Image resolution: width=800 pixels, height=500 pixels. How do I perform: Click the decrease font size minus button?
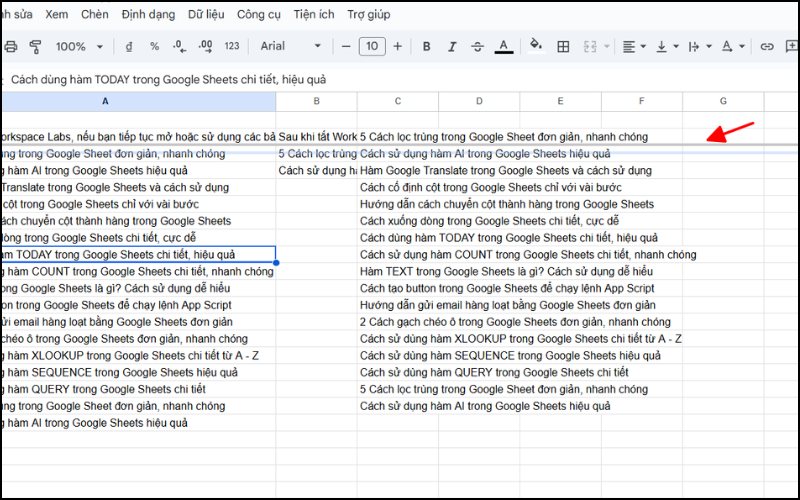(346, 46)
